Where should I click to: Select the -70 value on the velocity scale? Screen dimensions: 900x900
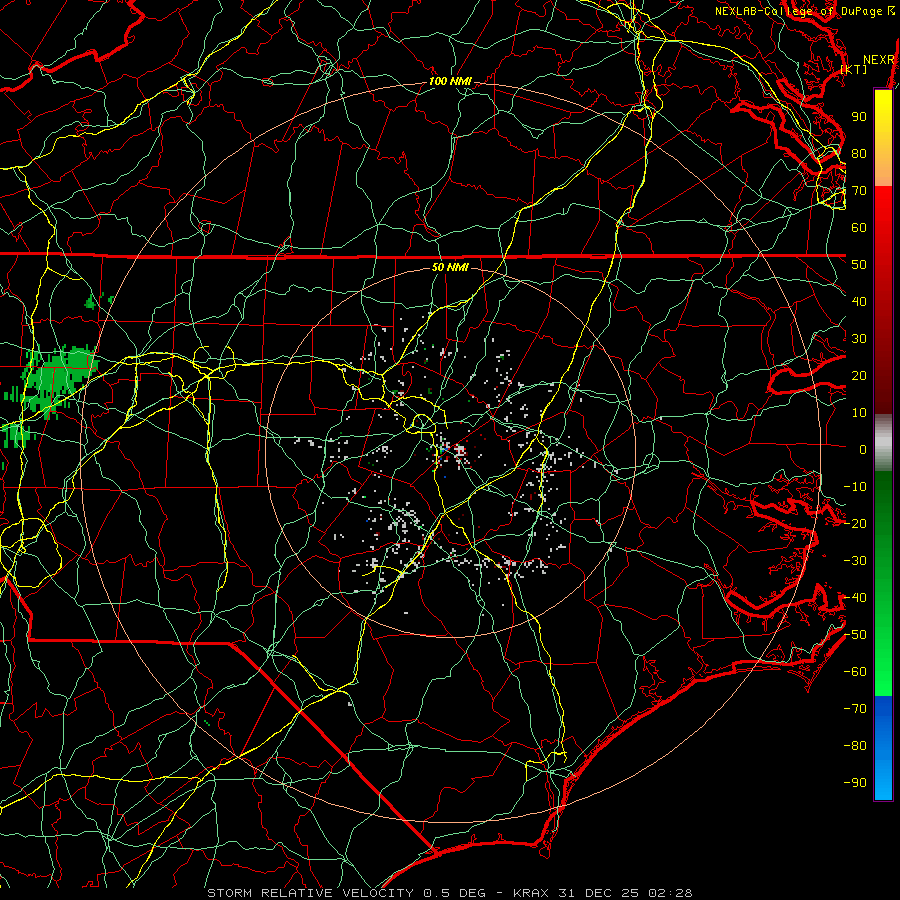pyautogui.click(x=855, y=709)
